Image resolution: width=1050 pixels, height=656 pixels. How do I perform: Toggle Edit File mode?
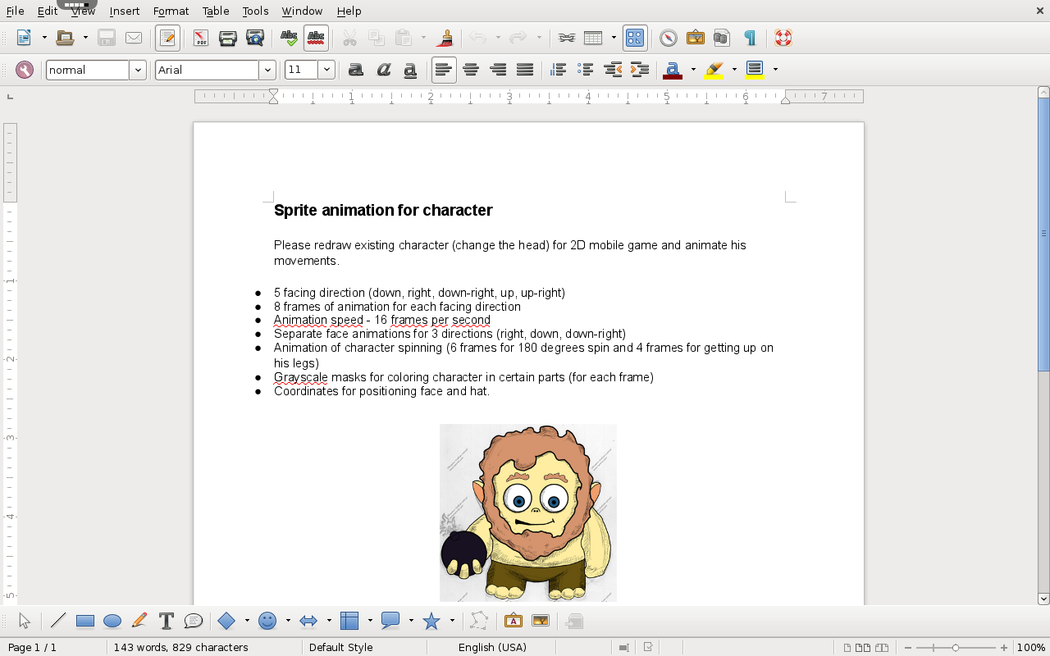(168, 38)
